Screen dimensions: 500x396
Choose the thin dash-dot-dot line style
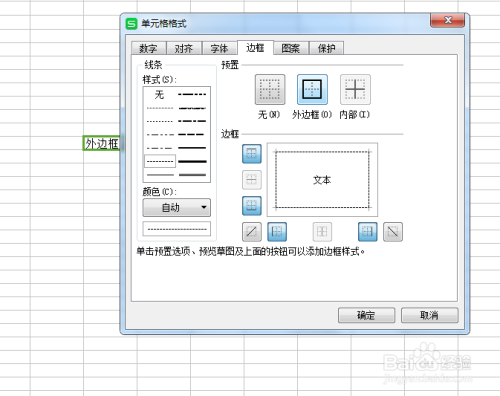coord(160,134)
